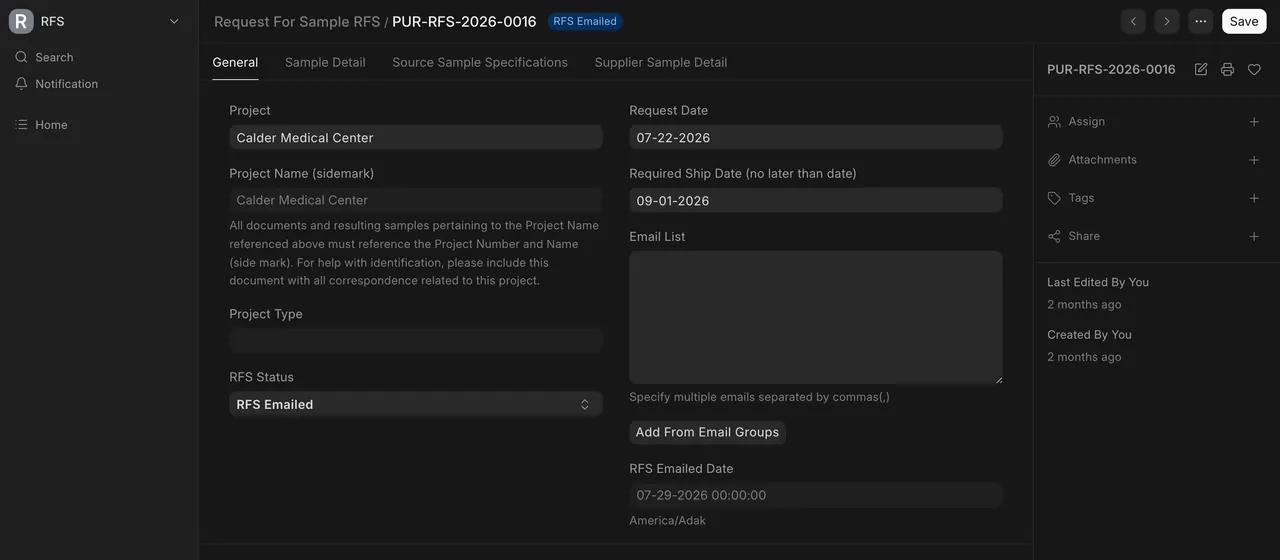Open the three-dot more options menu
This screenshot has height=560, width=1280.
(1201, 21)
